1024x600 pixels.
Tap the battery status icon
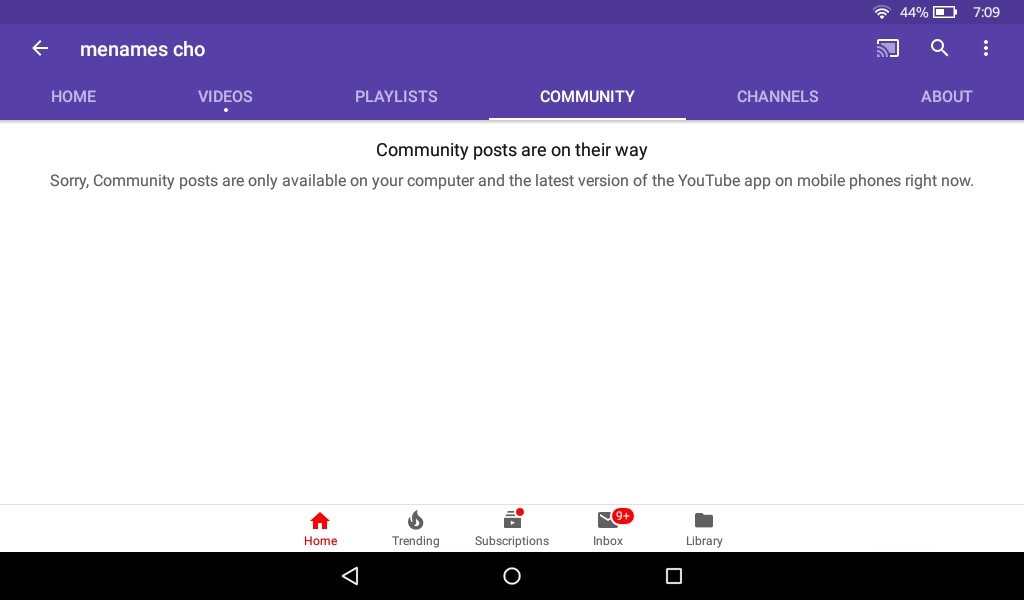pyautogui.click(x=945, y=12)
